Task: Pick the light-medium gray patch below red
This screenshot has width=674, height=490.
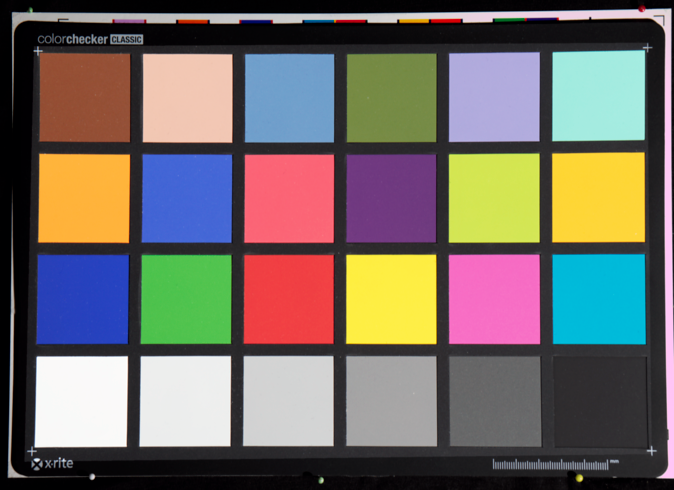Action: 288,401
